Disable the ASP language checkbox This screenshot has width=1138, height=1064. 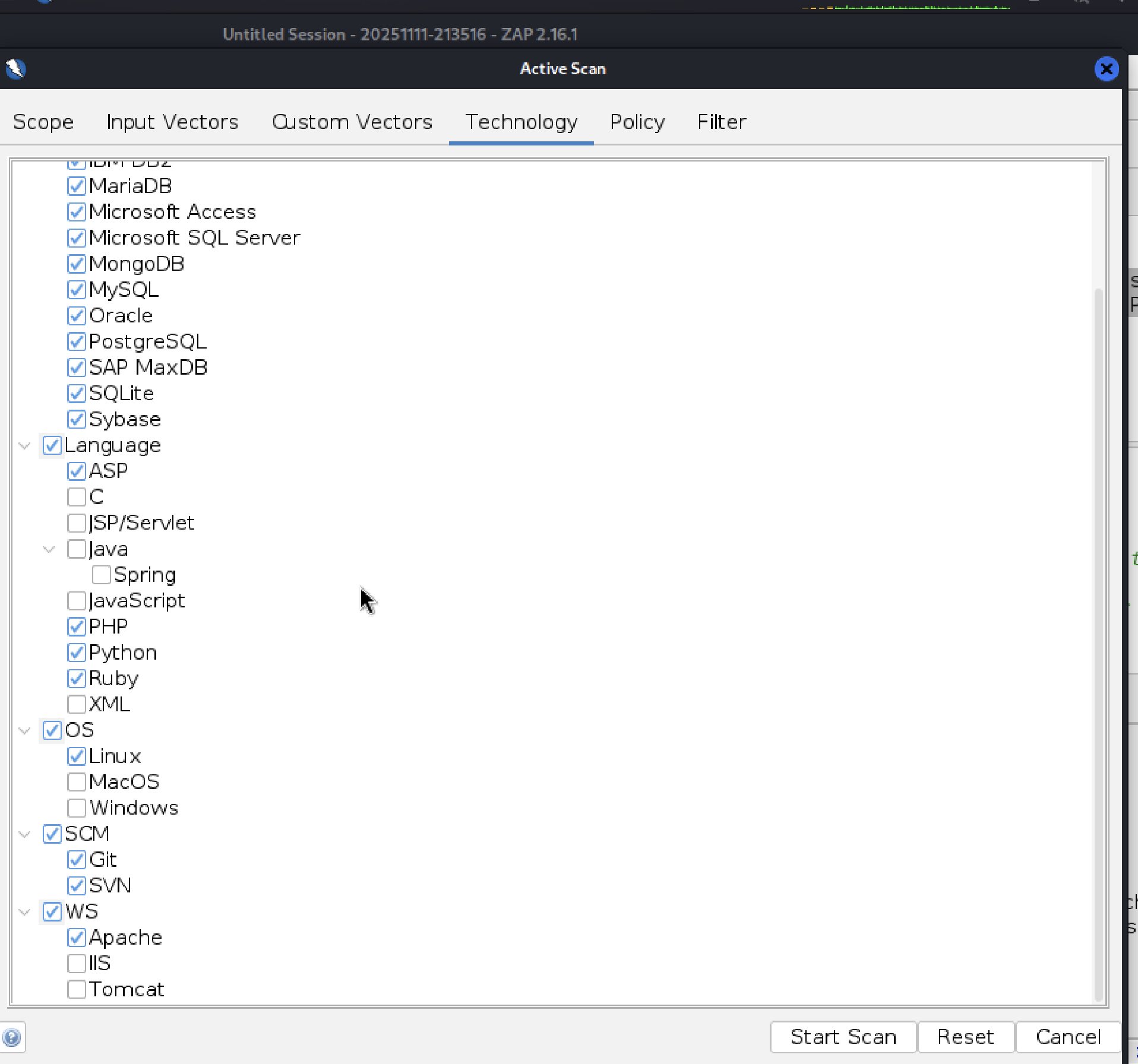pos(77,471)
